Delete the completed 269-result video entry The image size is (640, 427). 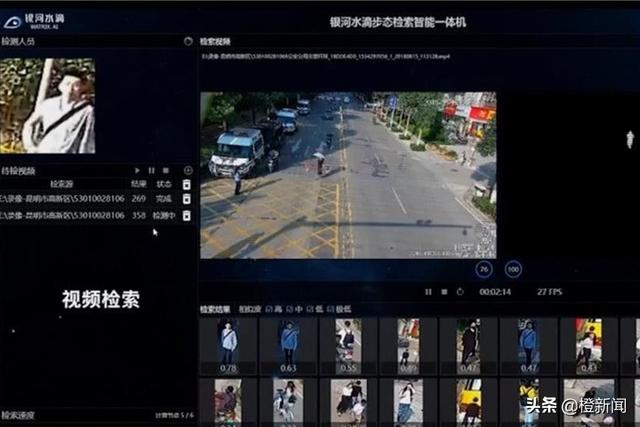[187, 199]
